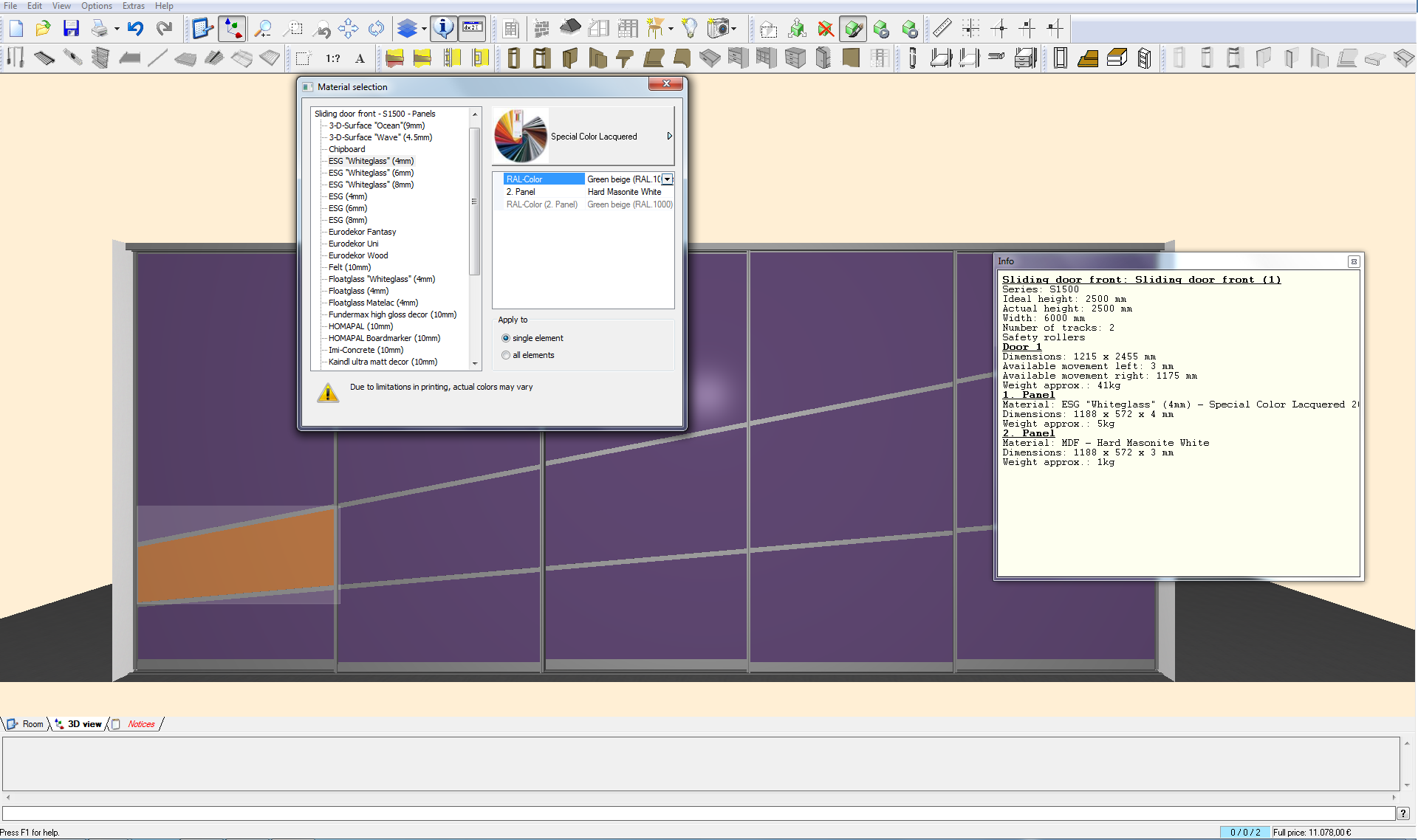Click the Special Color Lacquered color fan swatch

pos(521,137)
